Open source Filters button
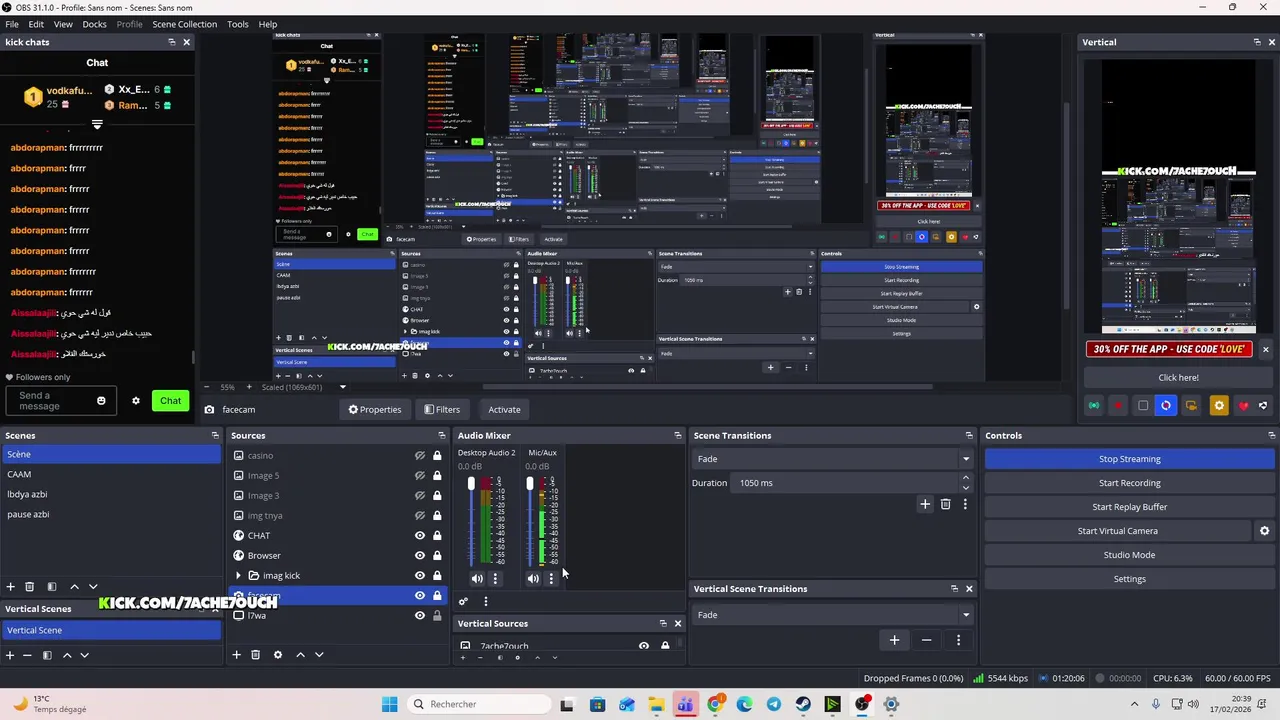Viewport: 1280px width, 720px height. pos(442,409)
